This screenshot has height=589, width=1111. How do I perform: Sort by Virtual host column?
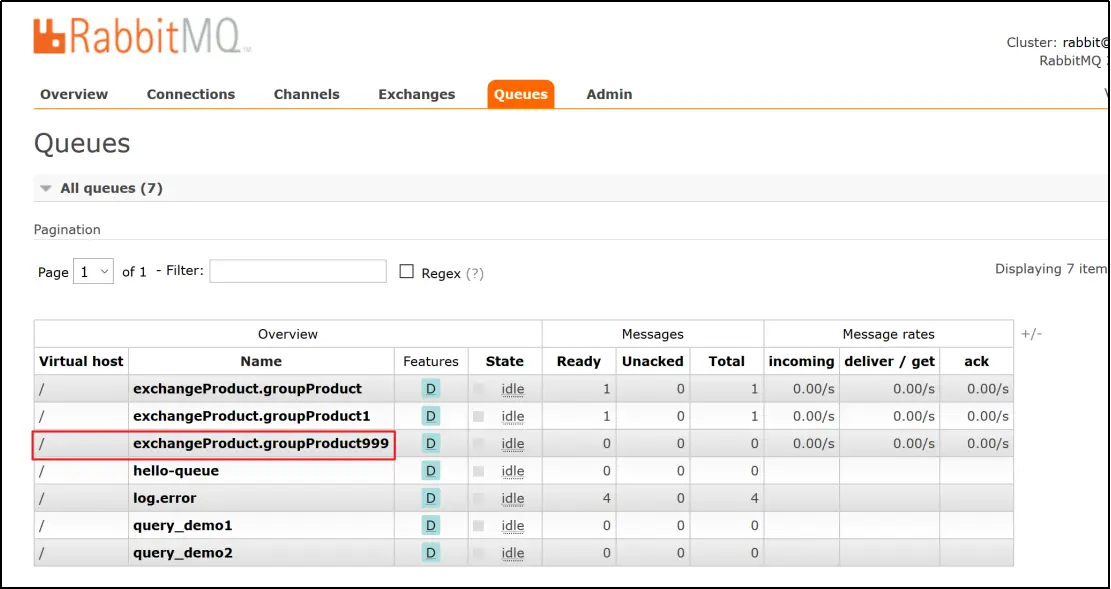81,361
